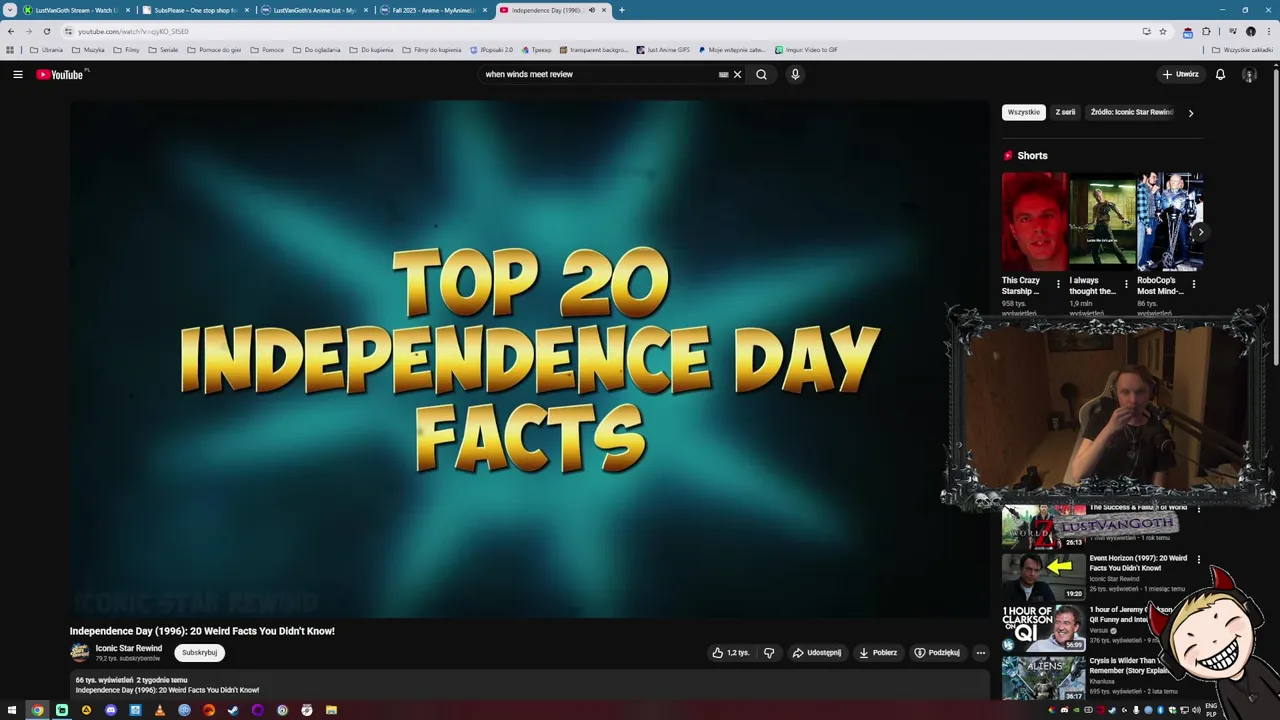Screen dimensions: 1280x720
Task: Show more filter chips with right arrow
Action: [1190, 113]
